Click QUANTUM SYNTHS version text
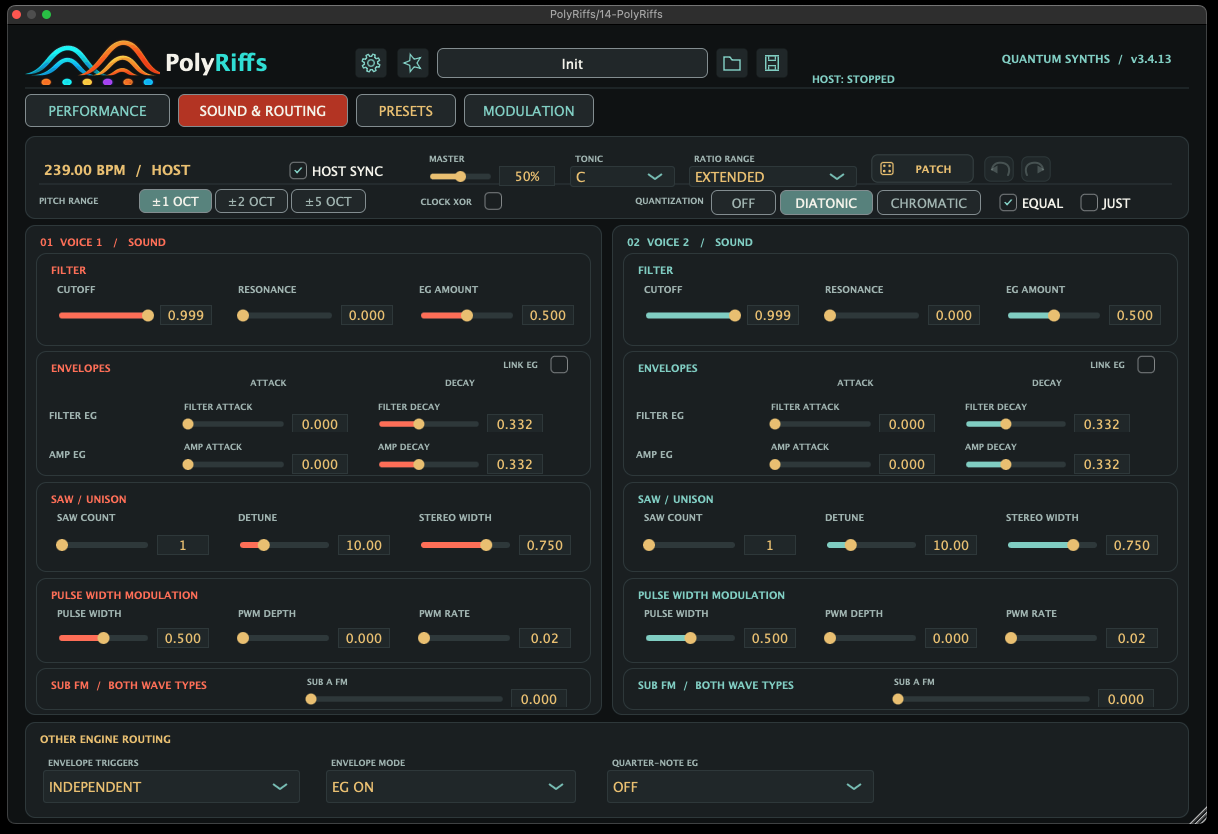Image resolution: width=1218 pixels, height=834 pixels. tap(1086, 59)
